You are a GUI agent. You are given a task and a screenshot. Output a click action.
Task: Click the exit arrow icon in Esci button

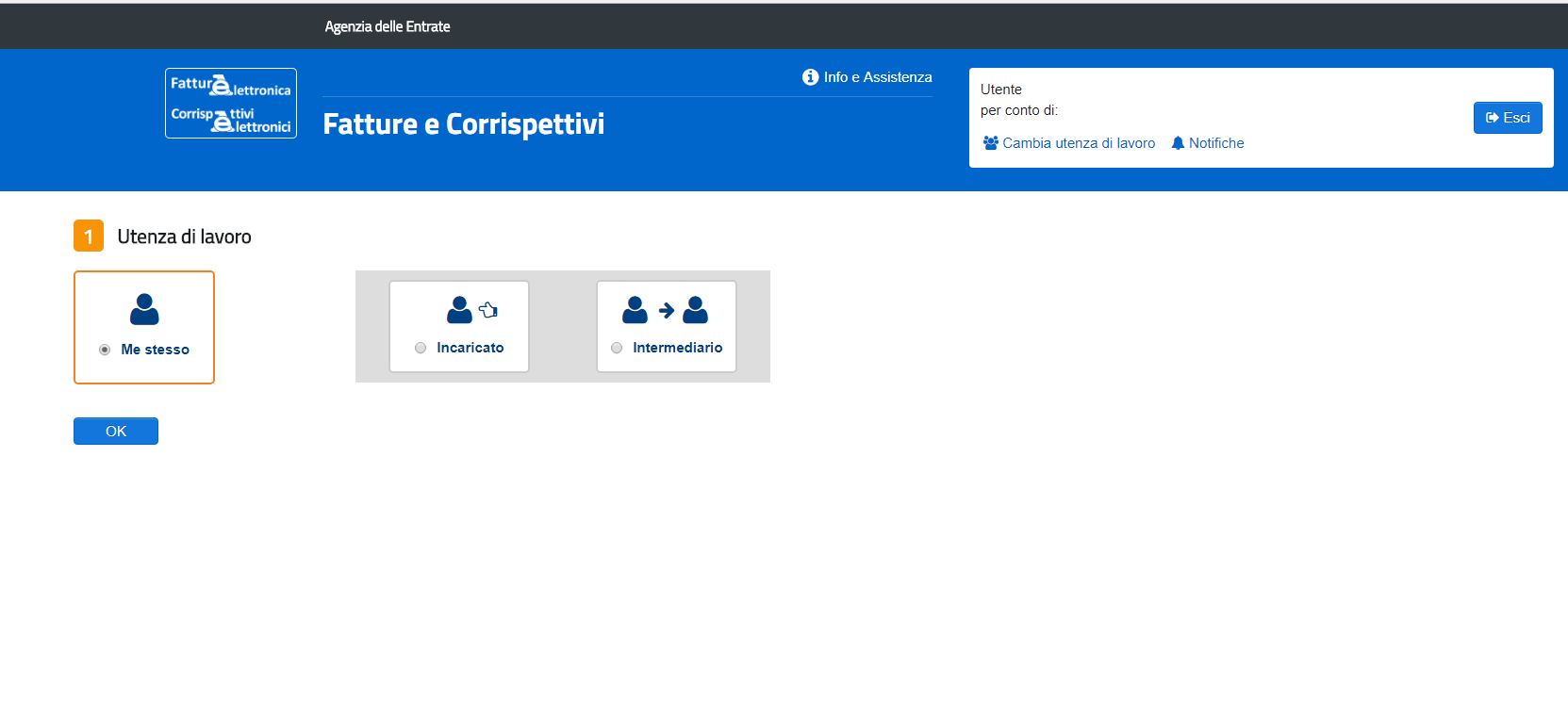[x=1492, y=118]
